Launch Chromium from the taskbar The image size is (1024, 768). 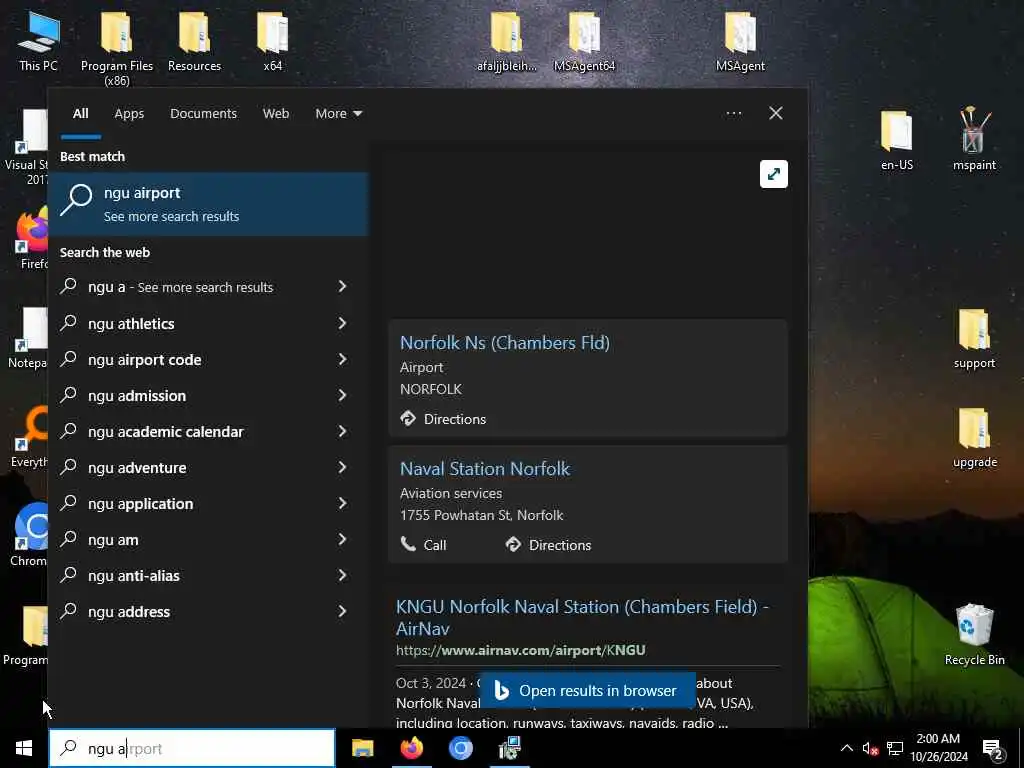(x=460, y=748)
